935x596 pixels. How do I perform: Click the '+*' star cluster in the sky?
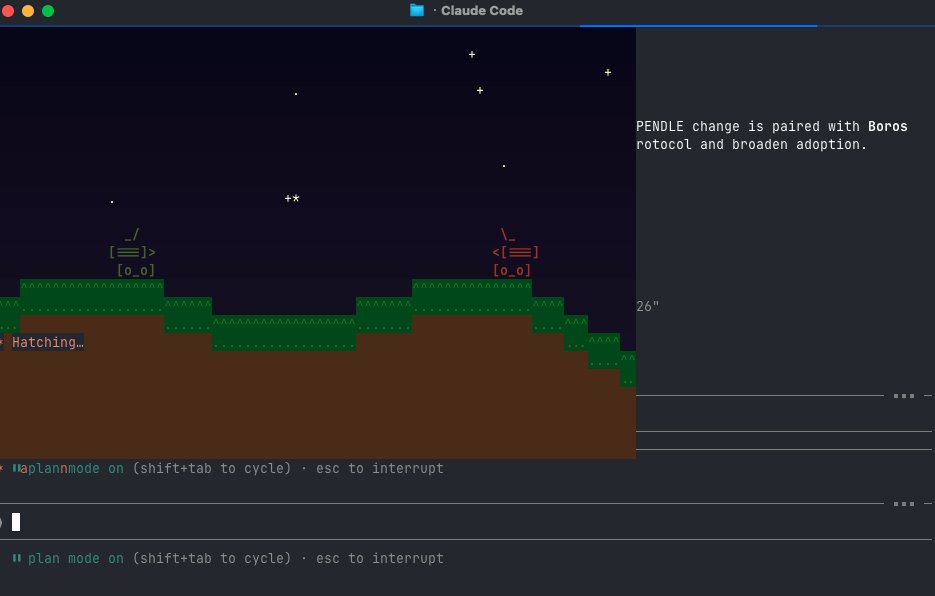(x=292, y=199)
